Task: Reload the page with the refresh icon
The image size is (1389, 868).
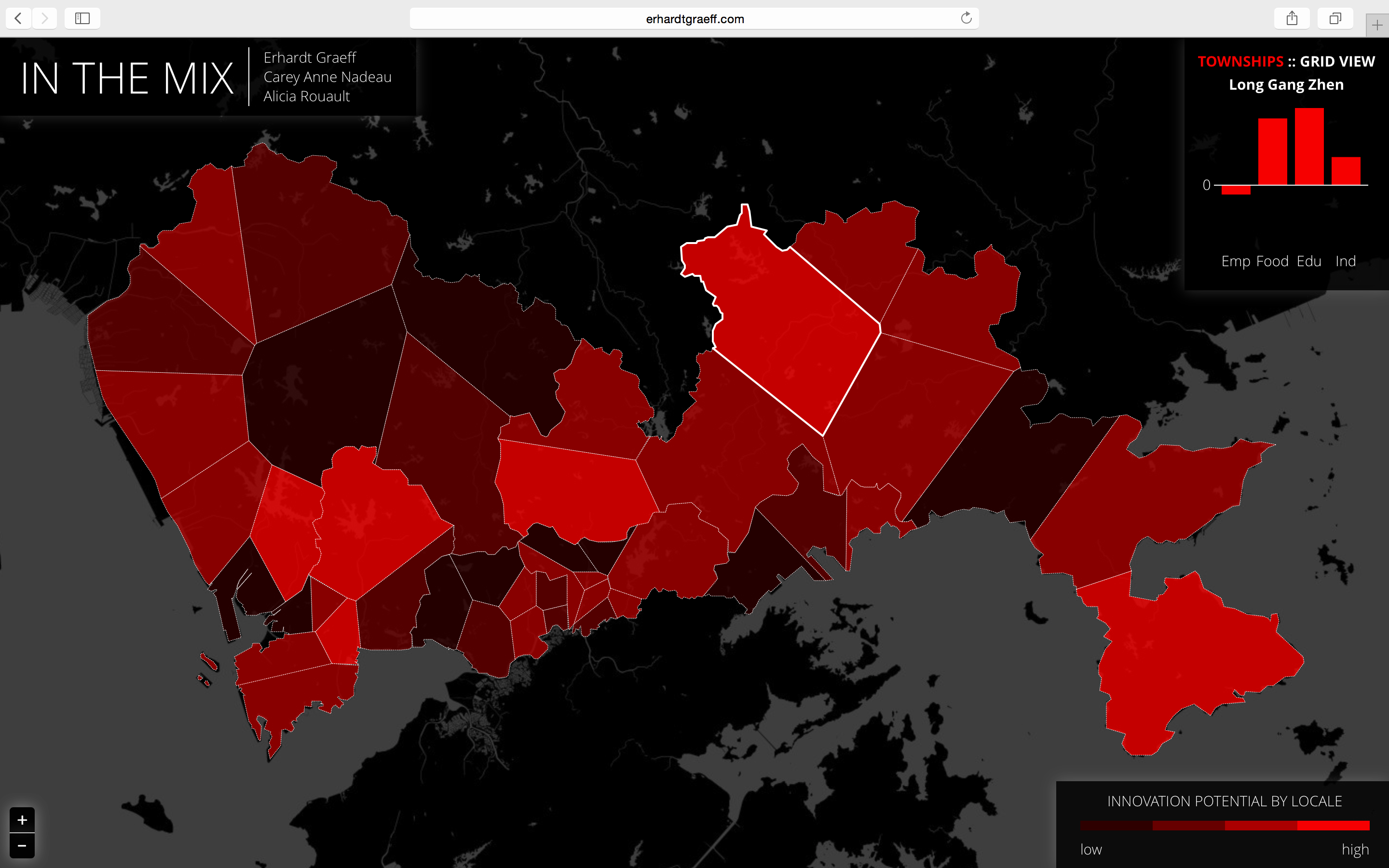Action: pos(966,18)
